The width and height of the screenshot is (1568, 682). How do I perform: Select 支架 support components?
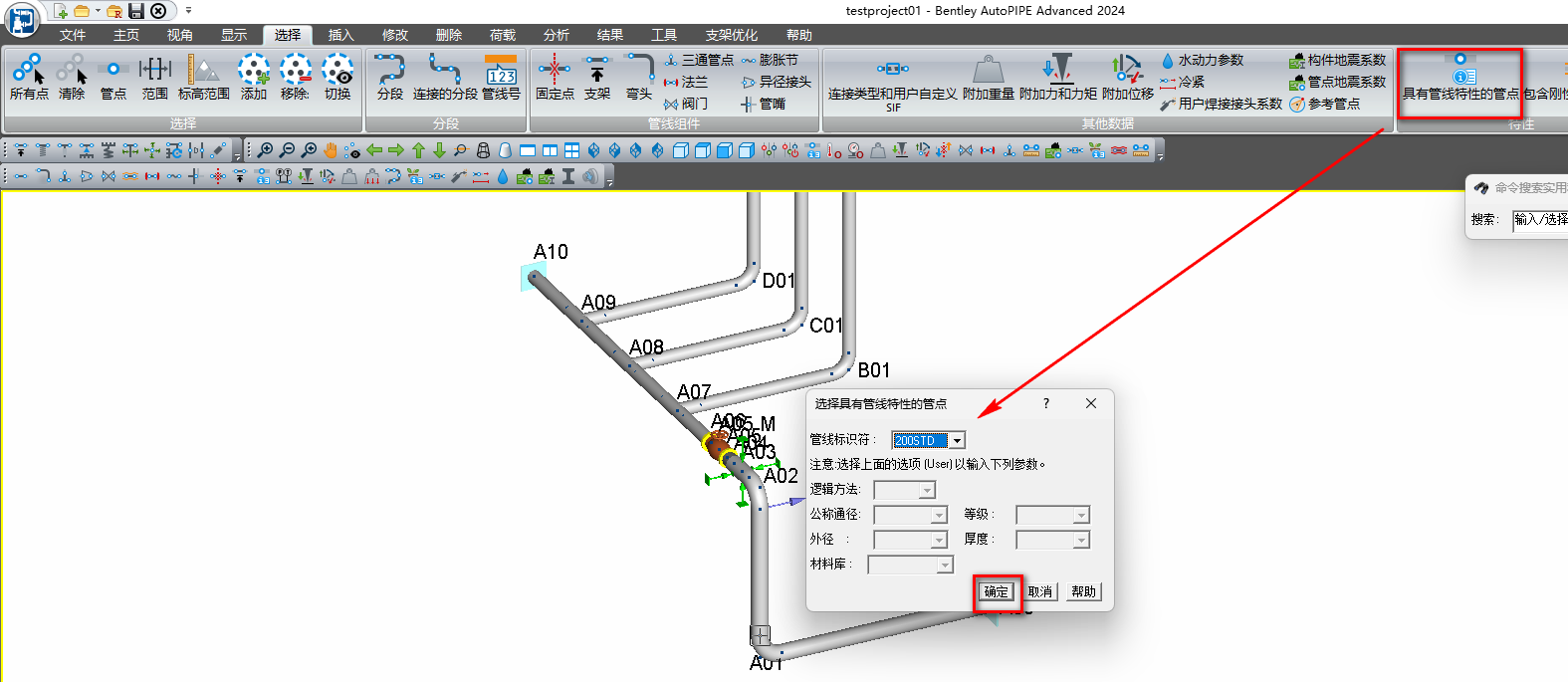point(597,77)
